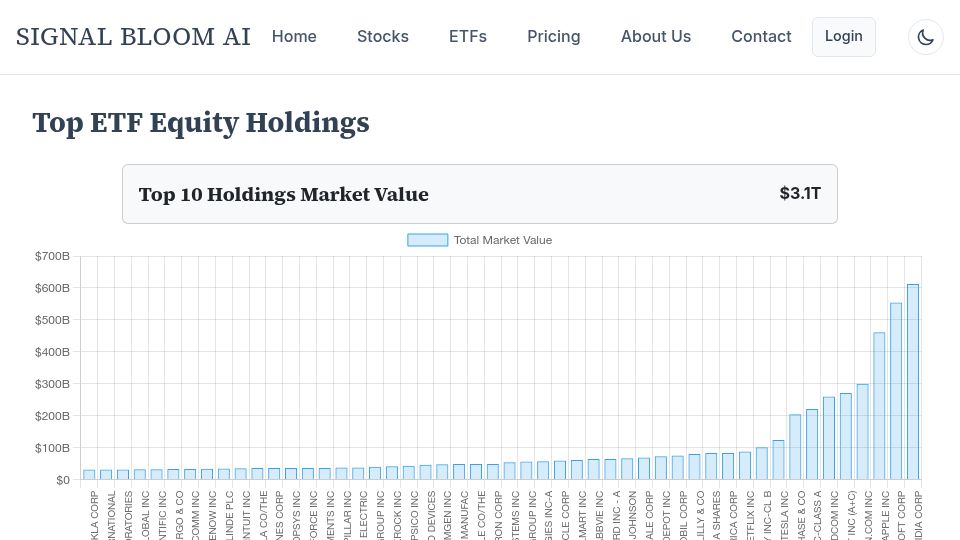
Task: Open the Pricing page
Action: (x=553, y=37)
